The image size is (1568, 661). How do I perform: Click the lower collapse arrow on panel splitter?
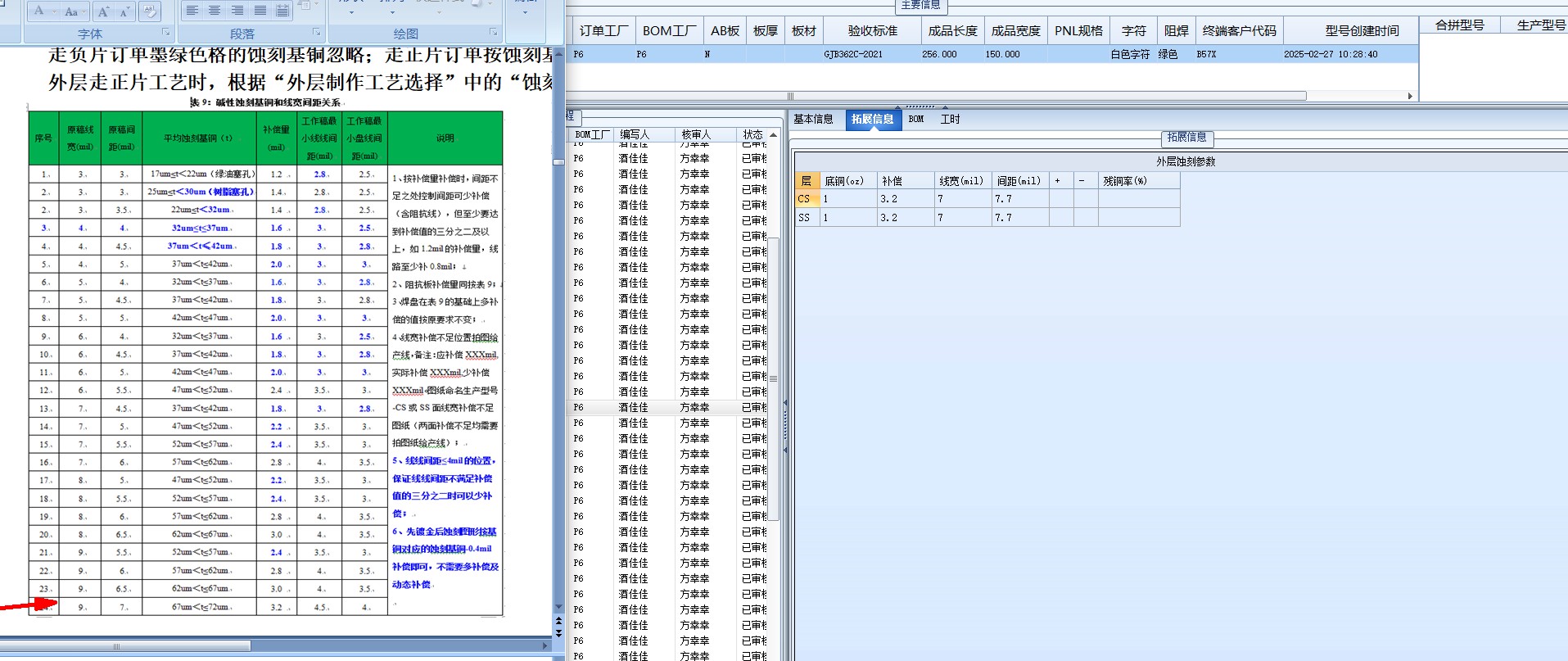pos(785,450)
